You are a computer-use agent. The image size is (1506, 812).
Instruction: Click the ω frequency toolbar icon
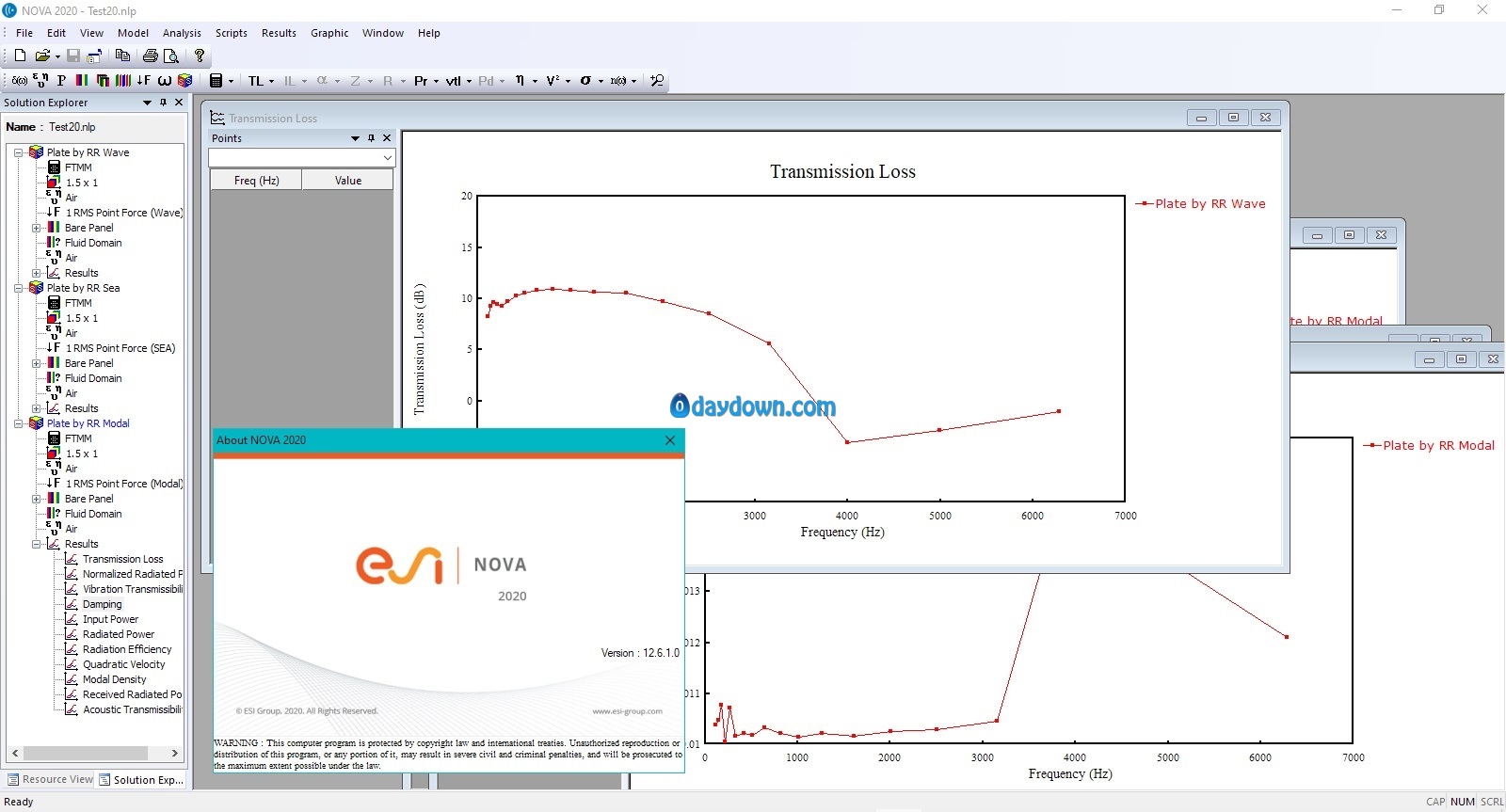(165, 81)
